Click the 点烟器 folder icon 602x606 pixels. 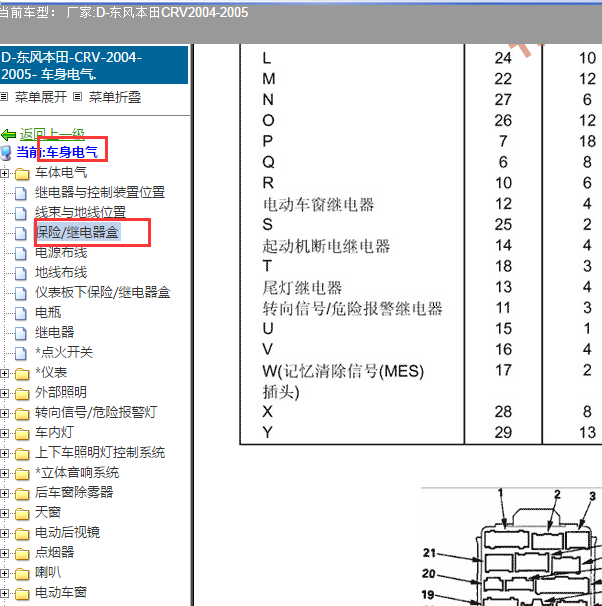pyautogui.click(x=22, y=554)
